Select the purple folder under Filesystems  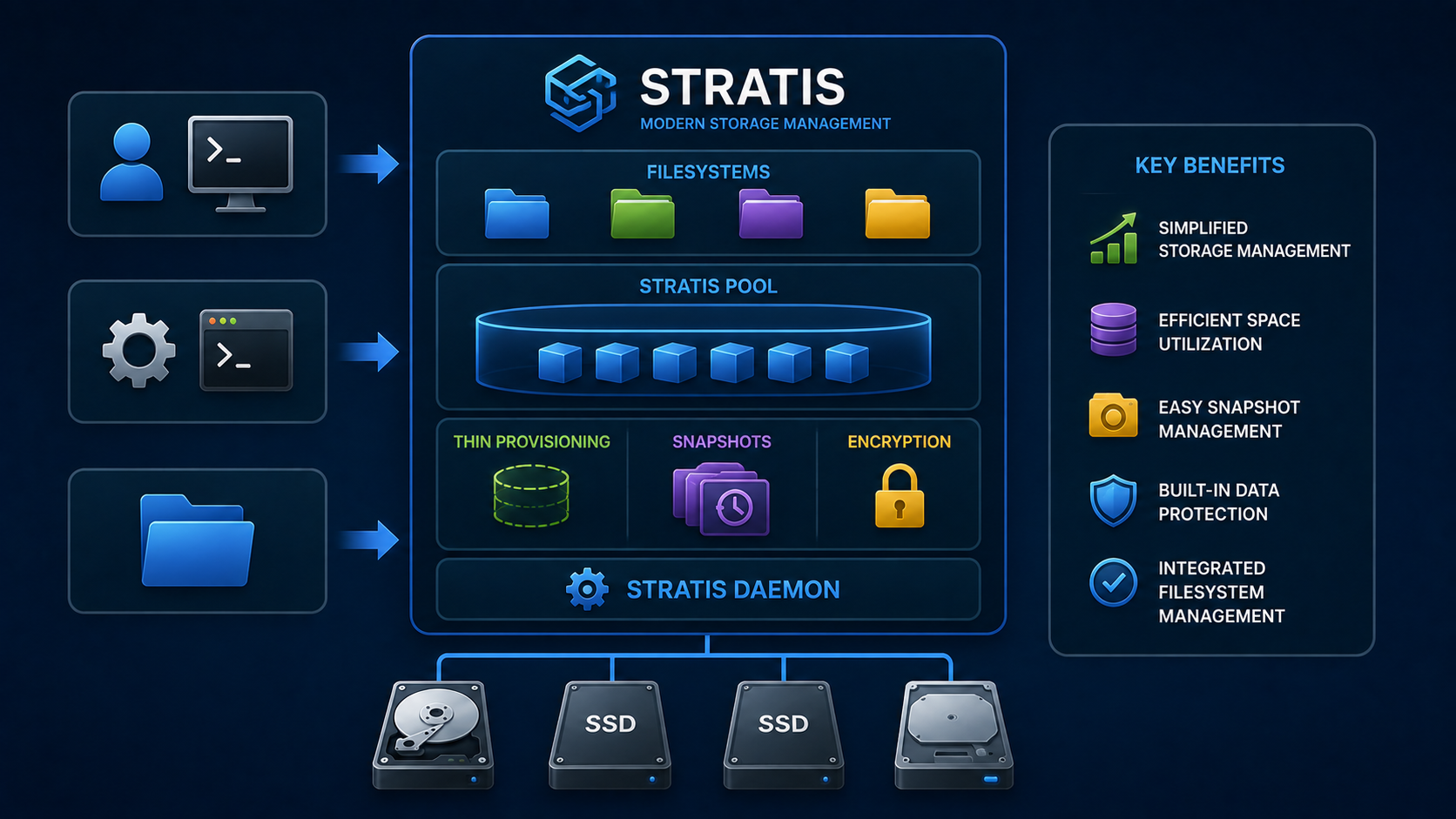771,213
